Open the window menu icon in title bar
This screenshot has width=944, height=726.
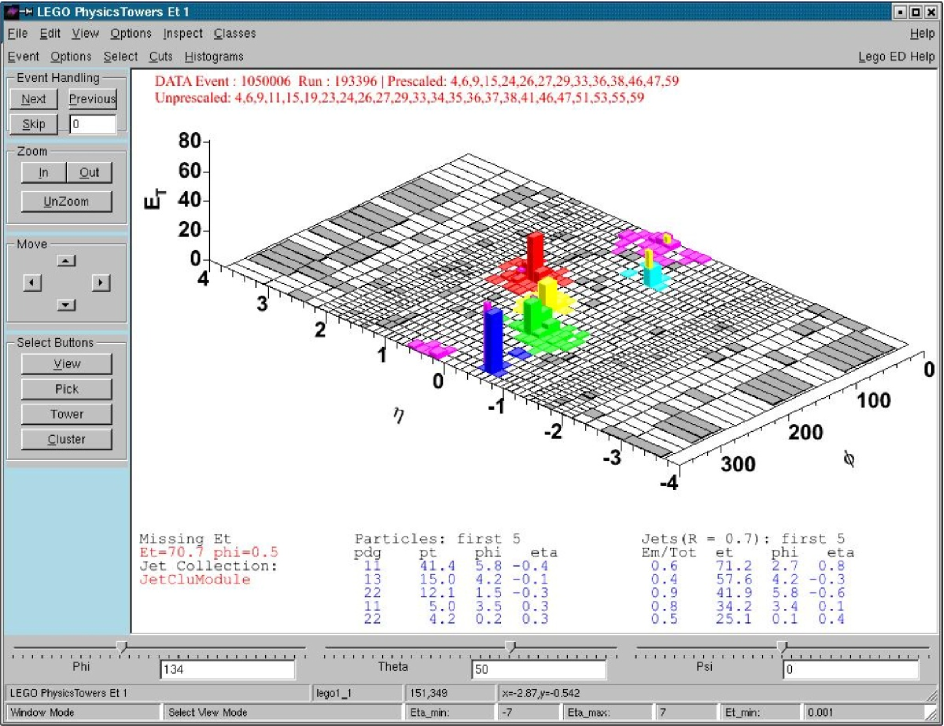coord(13,11)
